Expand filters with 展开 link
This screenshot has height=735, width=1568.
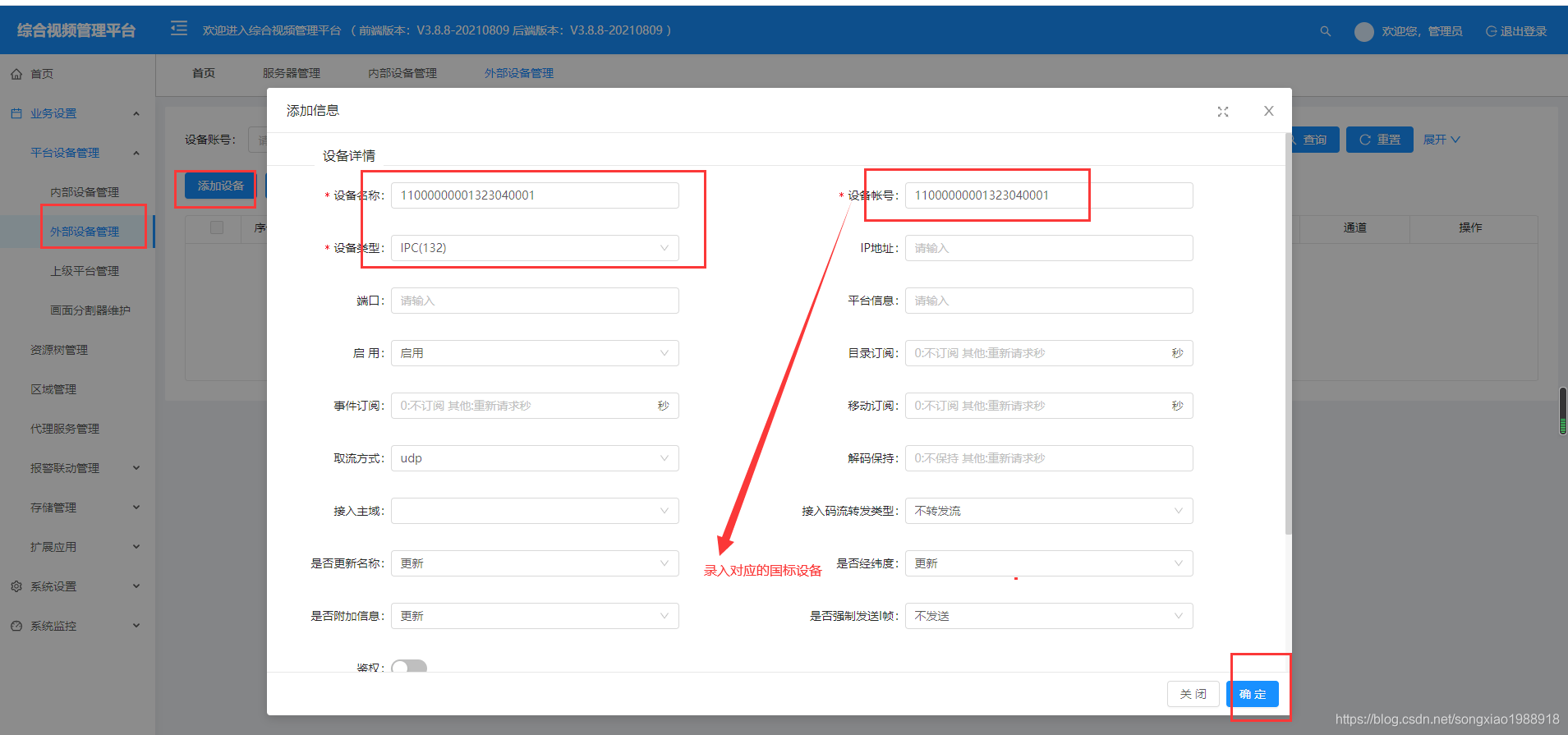(x=1442, y=140)
